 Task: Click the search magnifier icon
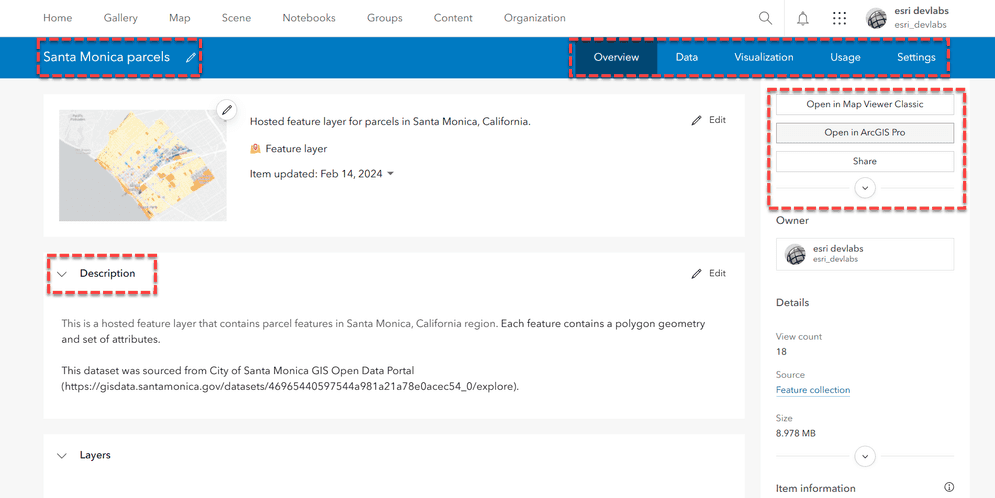pos(765,18)
